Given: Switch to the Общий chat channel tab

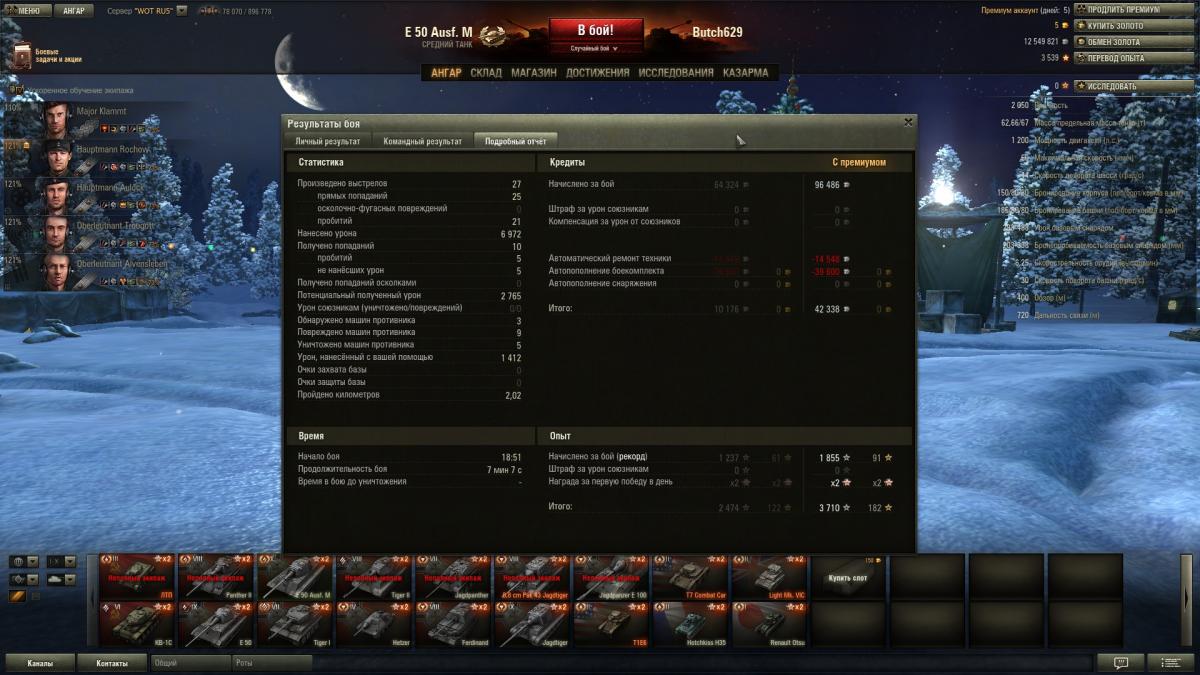Looking at the screenshot, I should [x=190, y=663].
